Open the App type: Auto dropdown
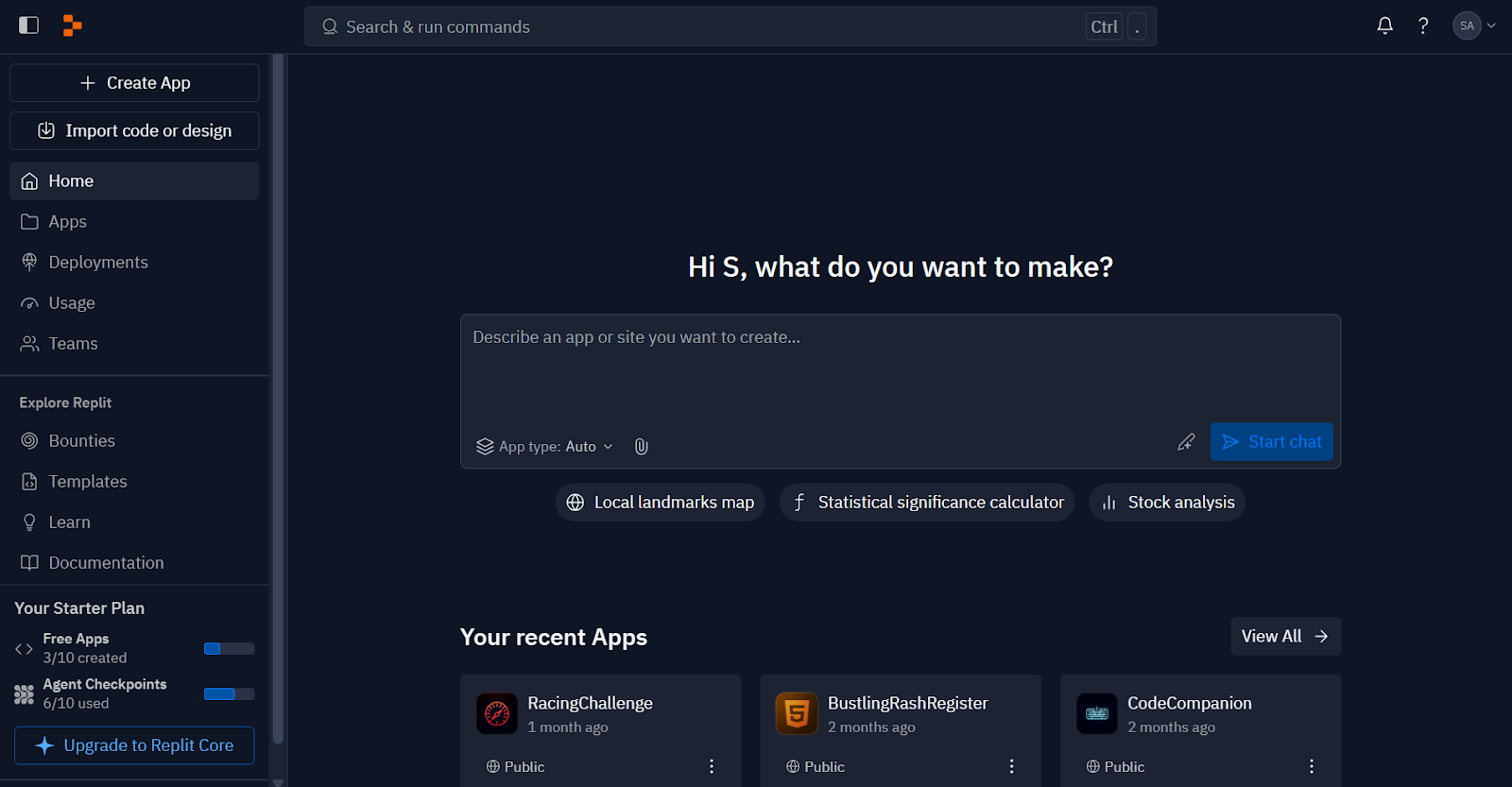 point(545,446)
